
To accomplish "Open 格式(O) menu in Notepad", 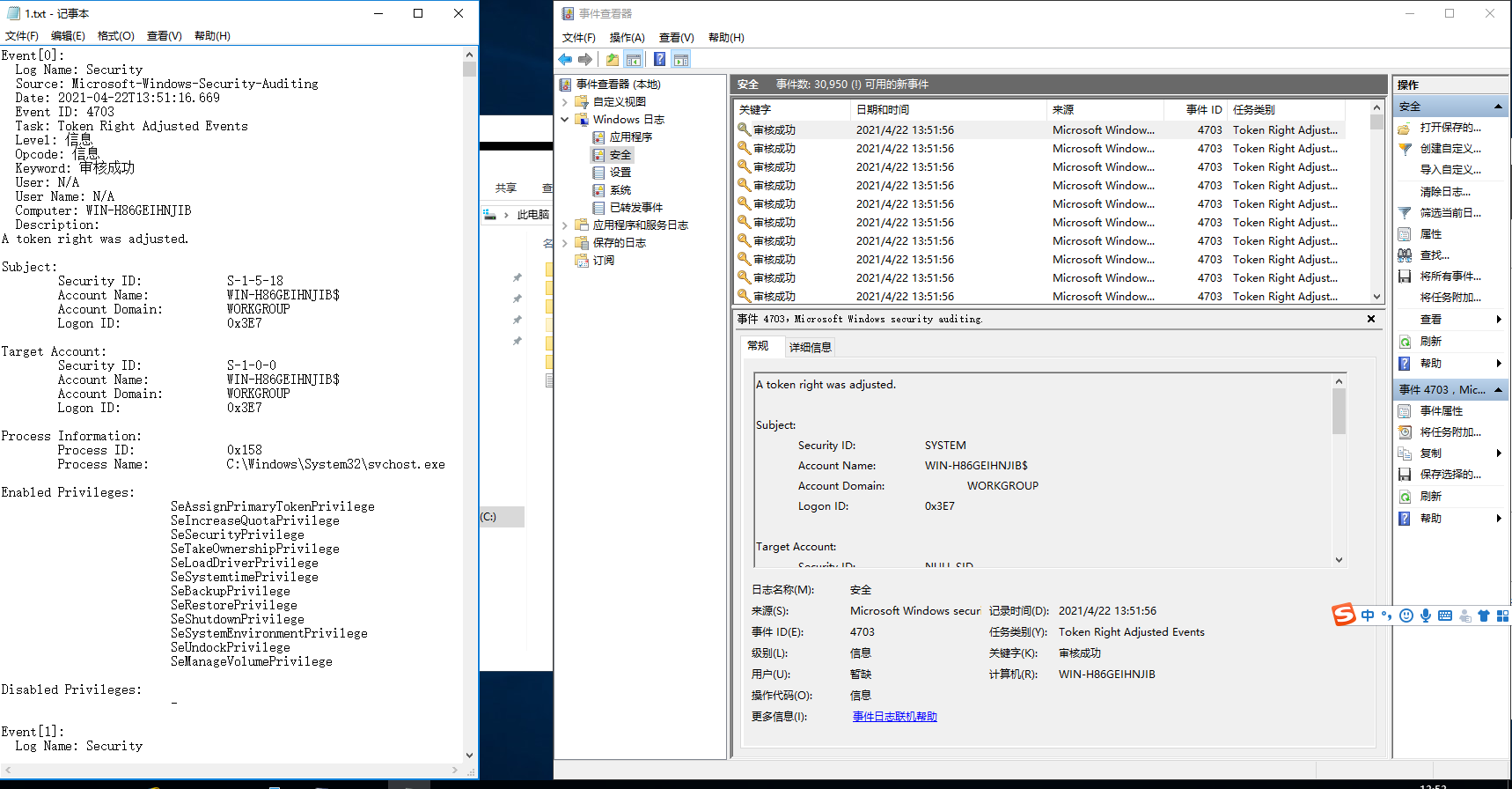I will 116,36.
